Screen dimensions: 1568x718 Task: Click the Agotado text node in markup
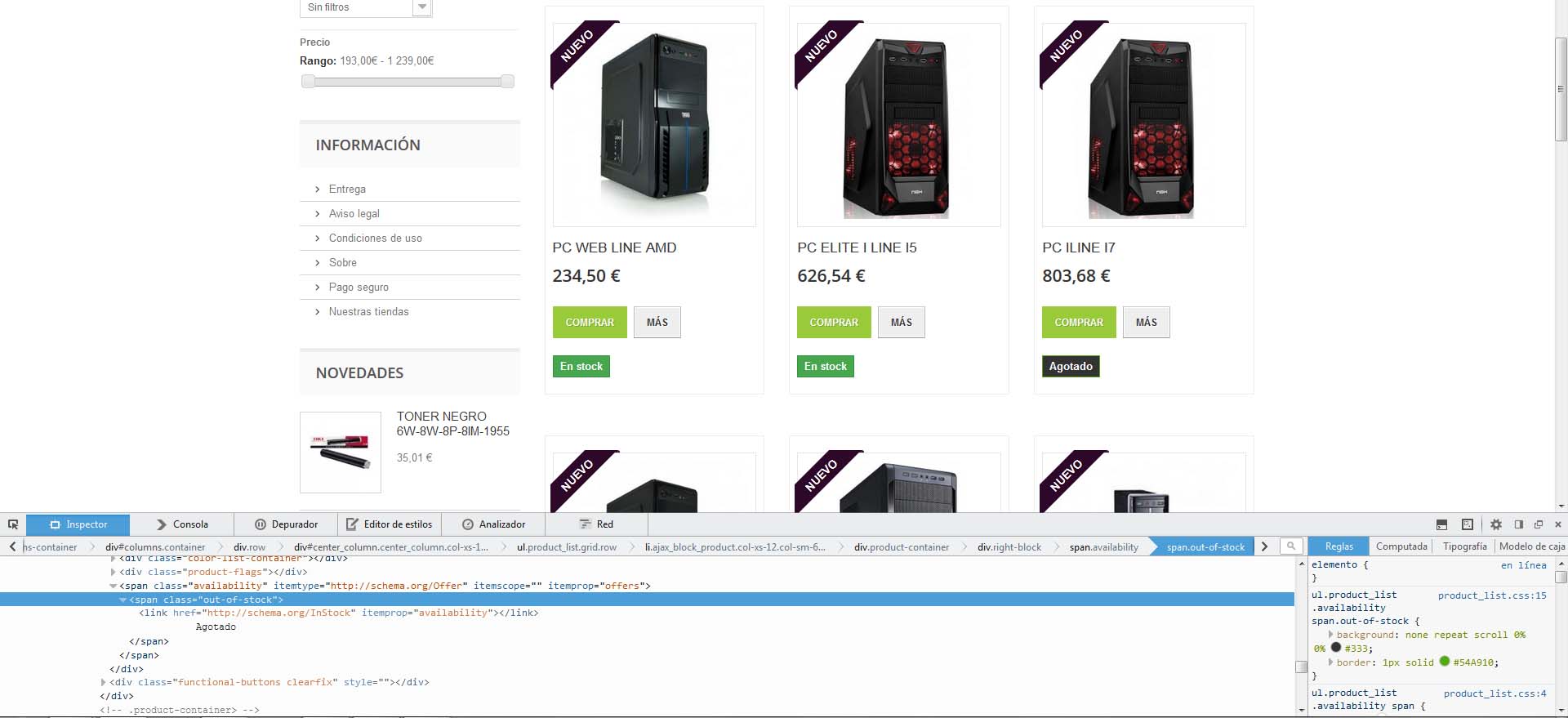216,627
